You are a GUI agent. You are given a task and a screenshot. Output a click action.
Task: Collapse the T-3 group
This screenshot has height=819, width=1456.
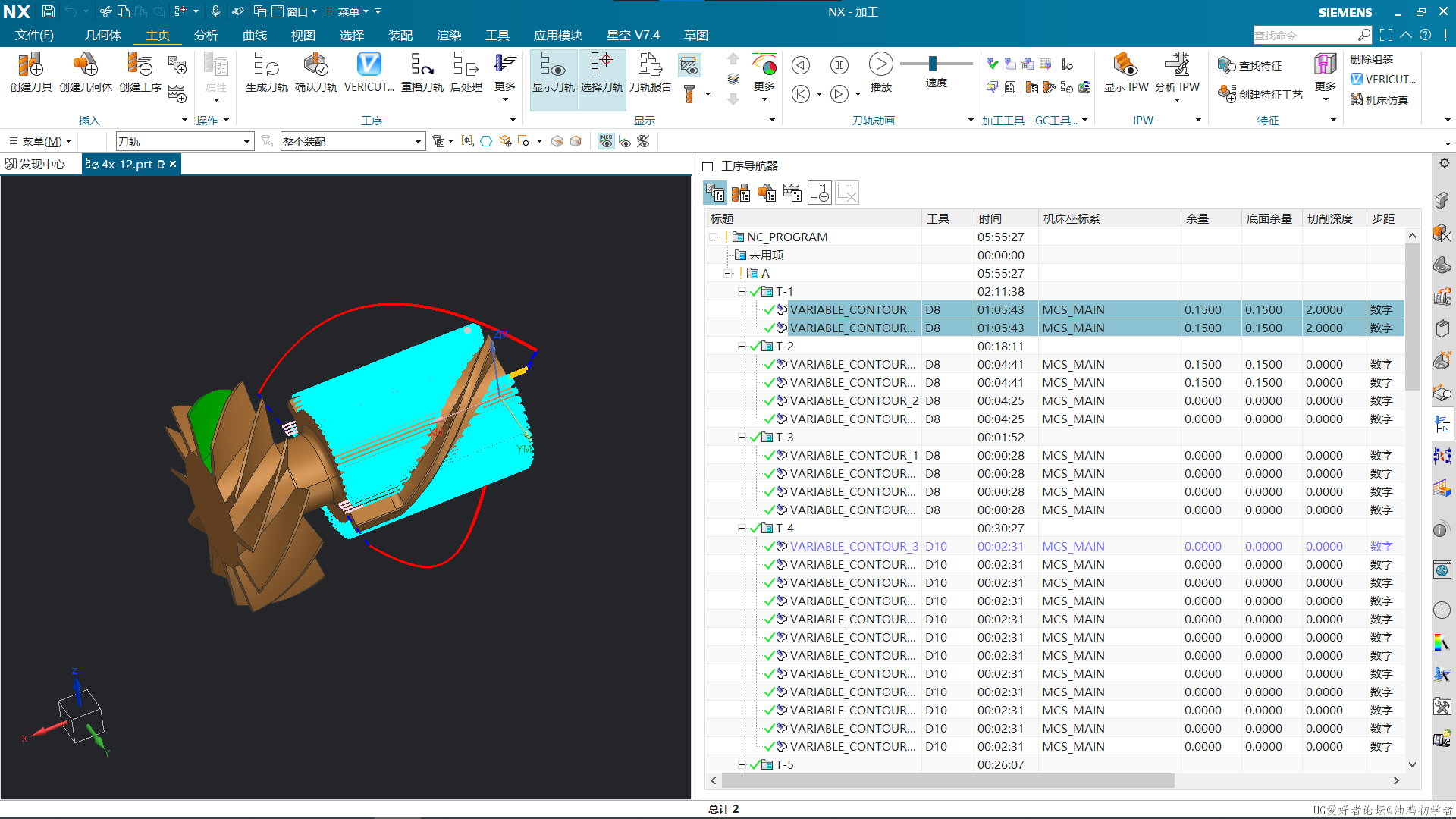tap(742, 438)
